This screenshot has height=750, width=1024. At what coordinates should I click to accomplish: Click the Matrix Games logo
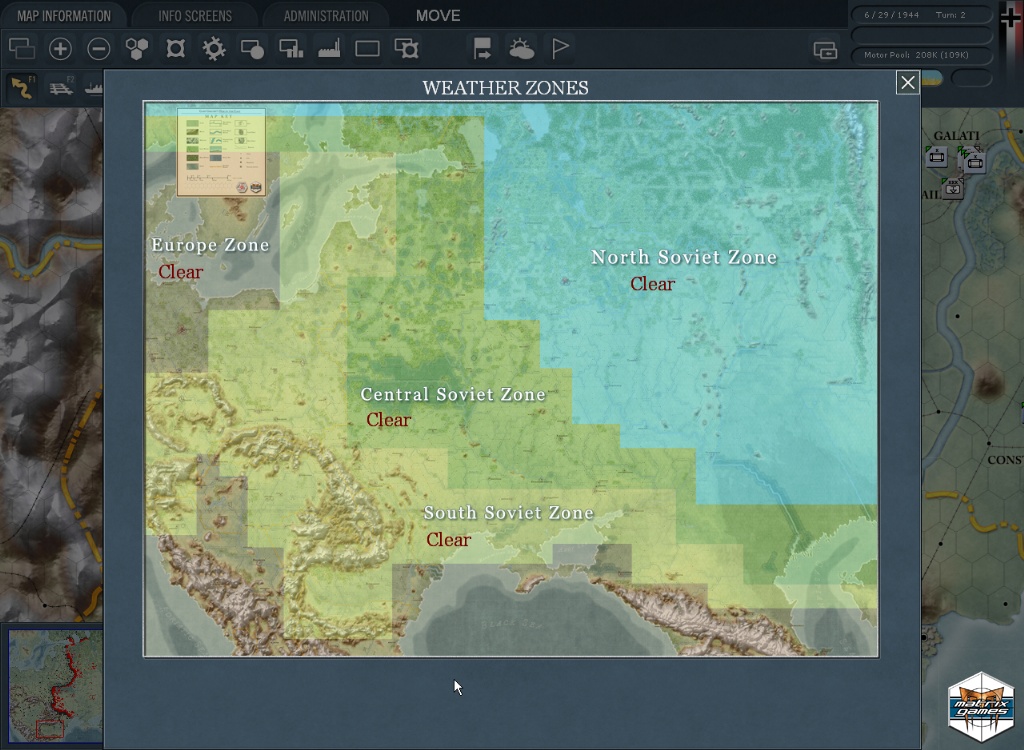[981, 709]
